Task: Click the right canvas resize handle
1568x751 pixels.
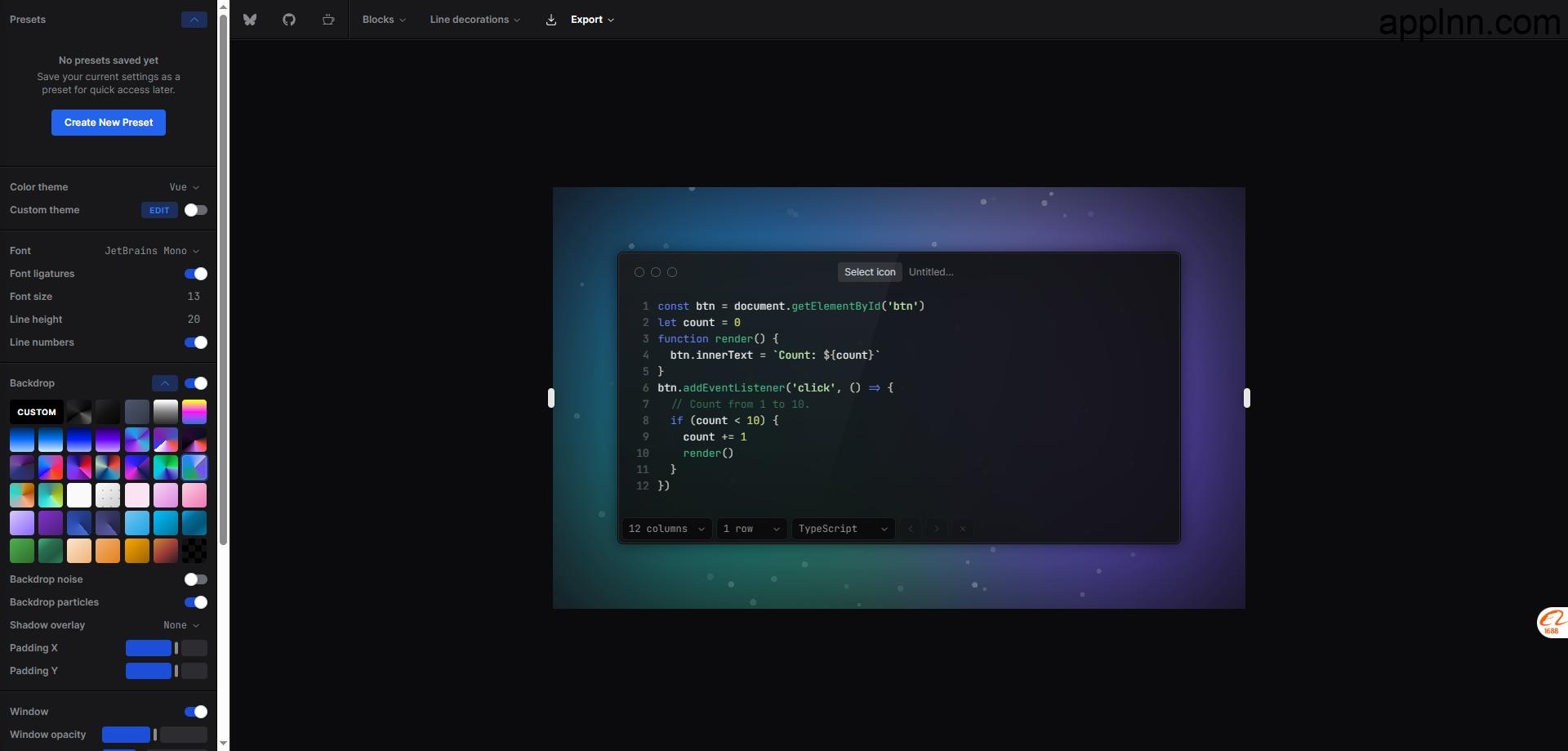Action: click(x=1246, y=398)
